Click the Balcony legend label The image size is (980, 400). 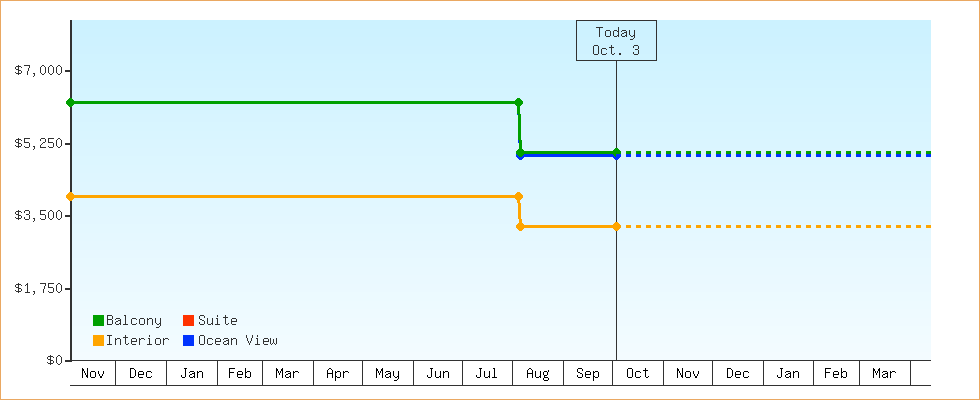click(134, 320)
